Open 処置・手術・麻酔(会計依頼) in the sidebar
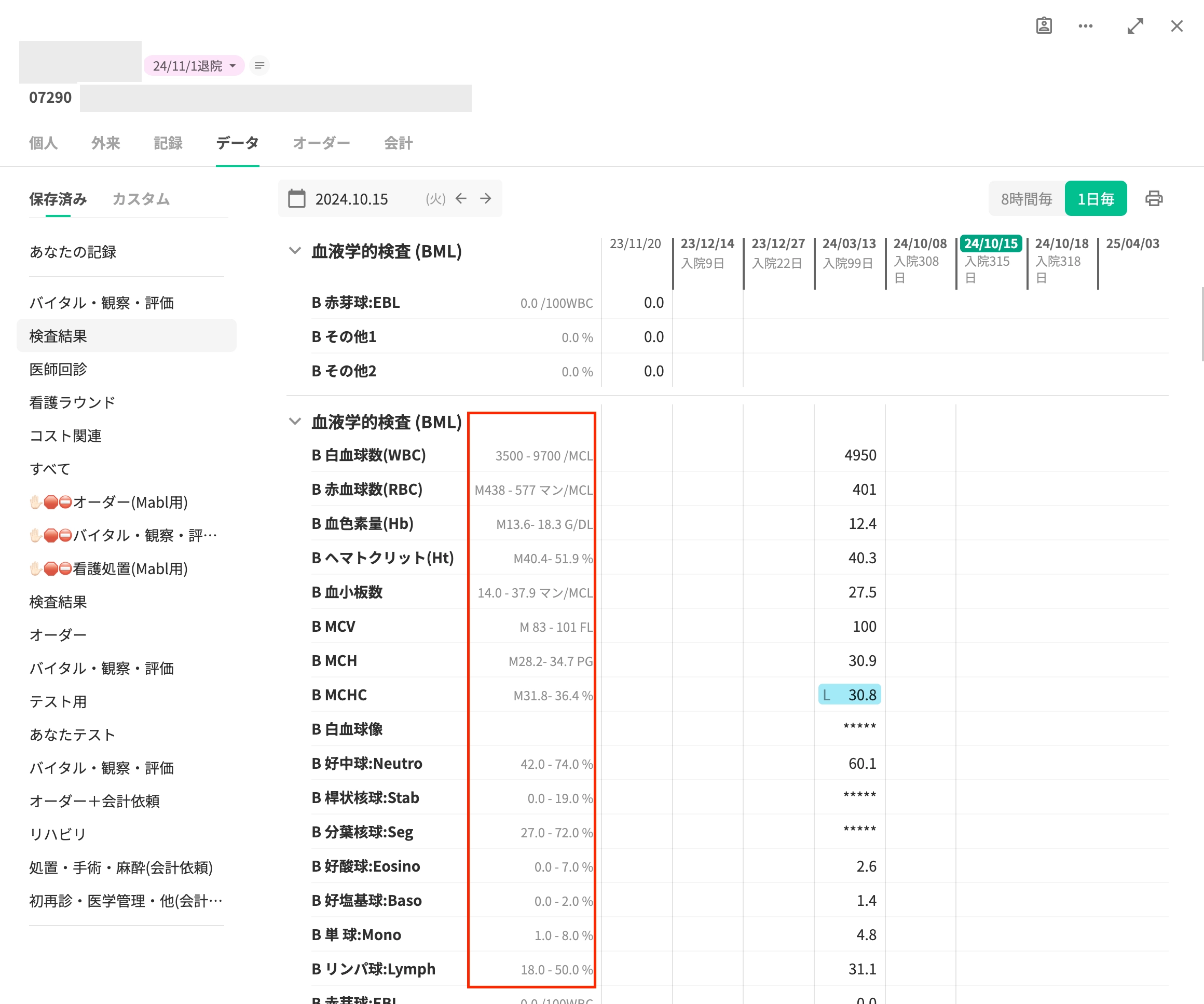Image resolution: width=1204 pixels, height=1004 pixels. tap(121, 868)
